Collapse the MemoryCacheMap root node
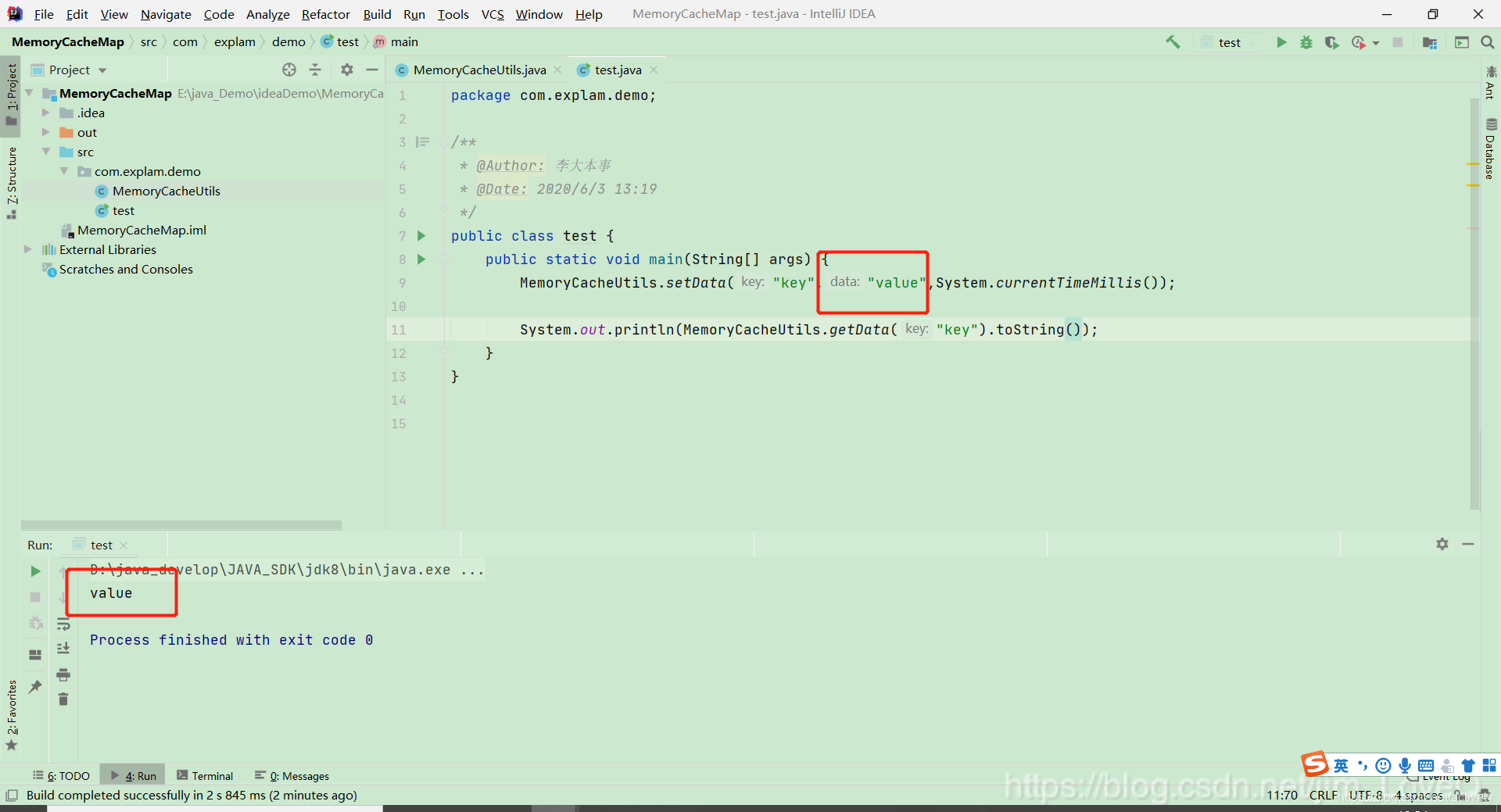 29,93
